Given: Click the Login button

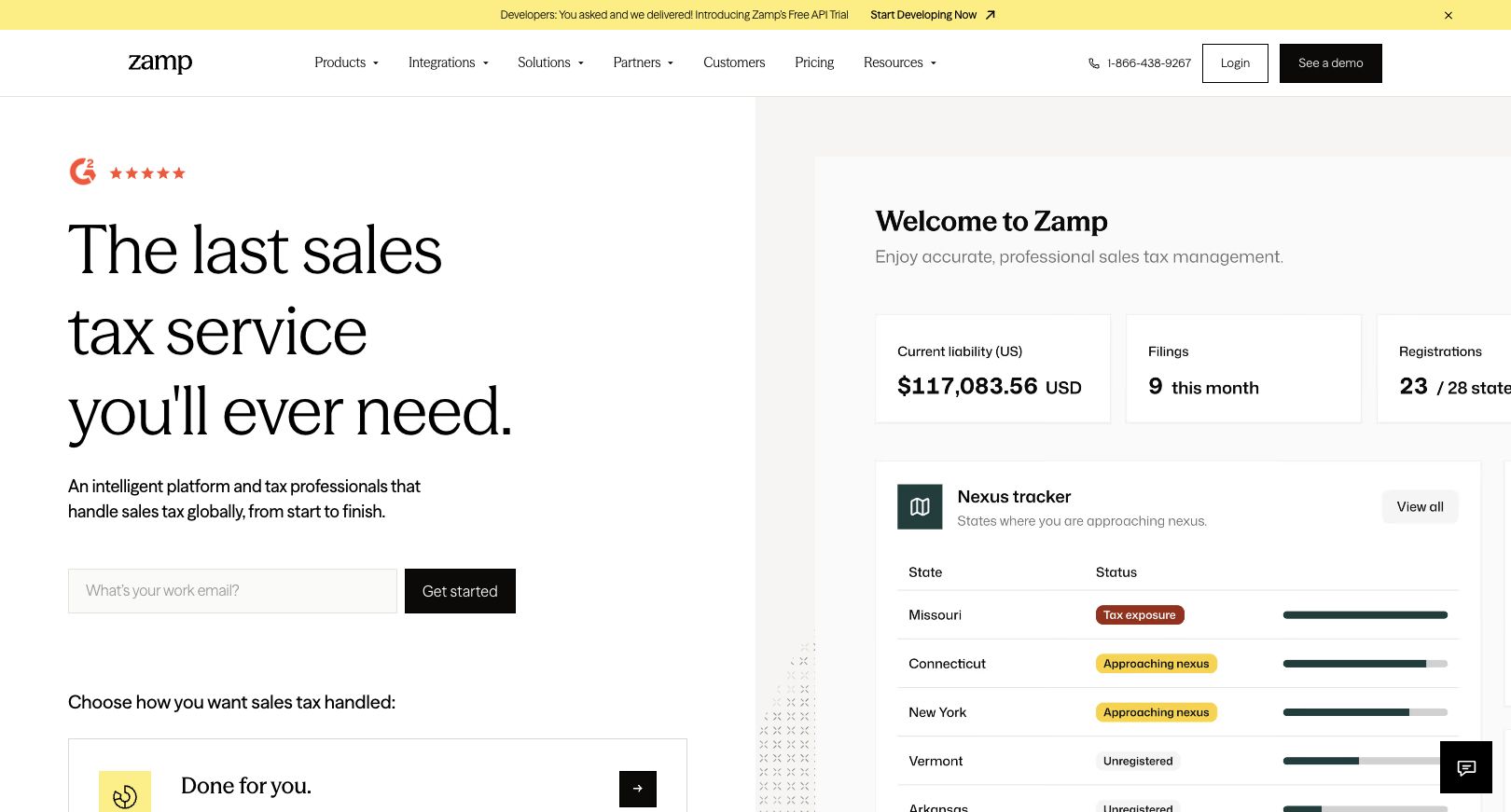Looking at the screenshot, I should tap(1235, 63).
